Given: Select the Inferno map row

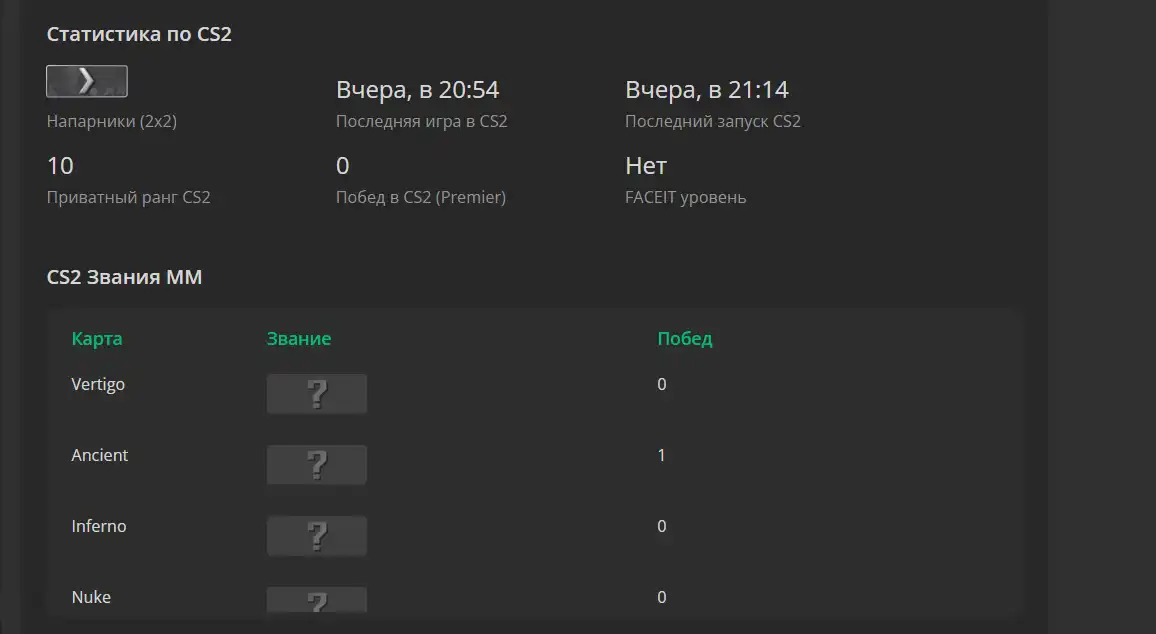Looking at the screenshot, I should click(x=535, y=535).
